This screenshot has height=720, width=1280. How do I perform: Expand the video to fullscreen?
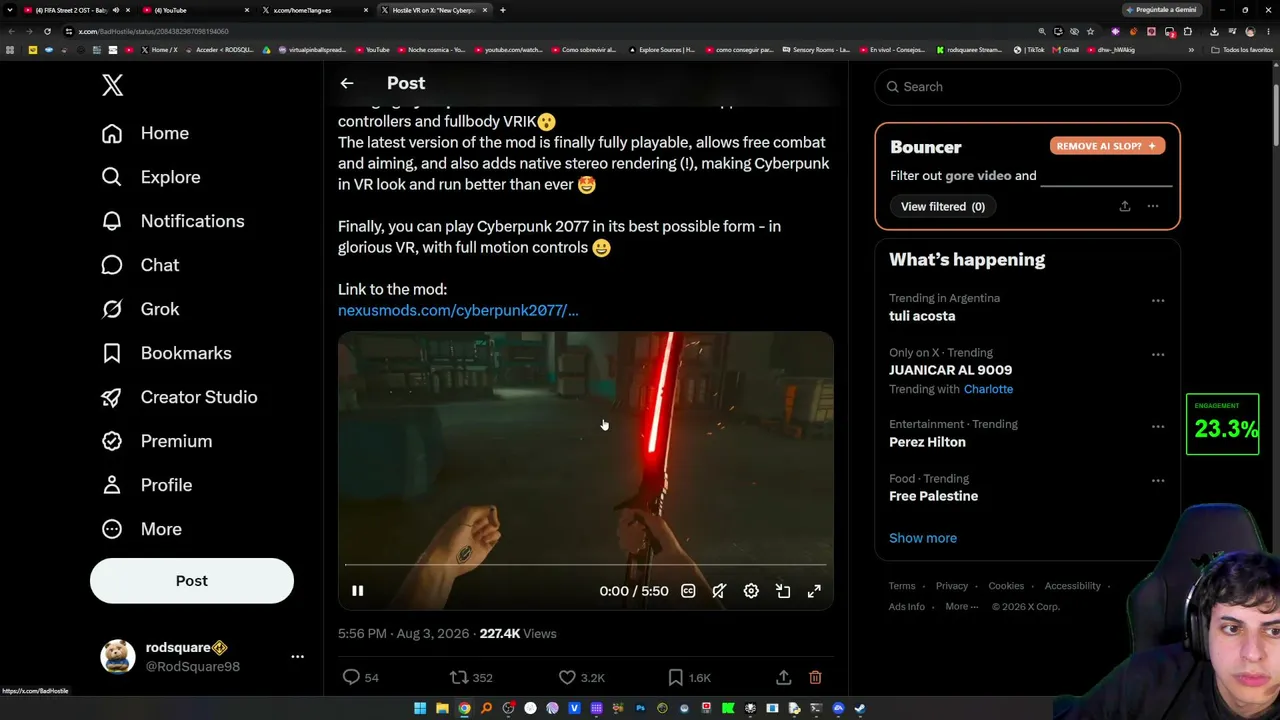(815, 591)
